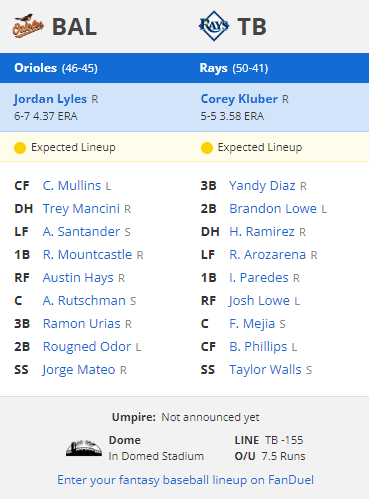Click the Rays yellow expected lineup dot
Viewport: 369px width, 499px height.
pyautogui.click(x=207, y=148)
